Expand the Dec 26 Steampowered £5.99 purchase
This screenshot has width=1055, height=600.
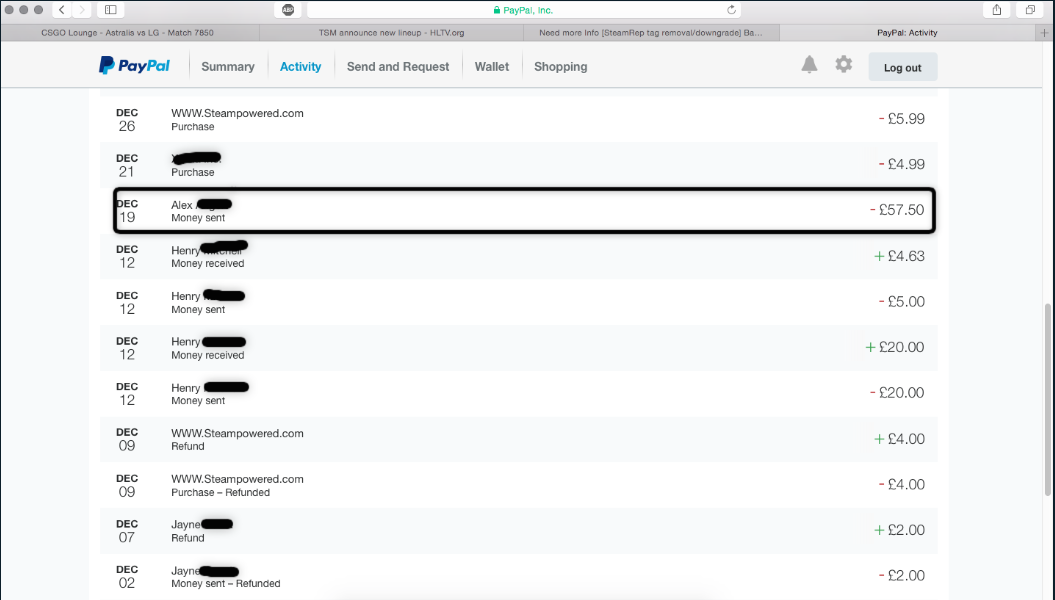[519, 119]
